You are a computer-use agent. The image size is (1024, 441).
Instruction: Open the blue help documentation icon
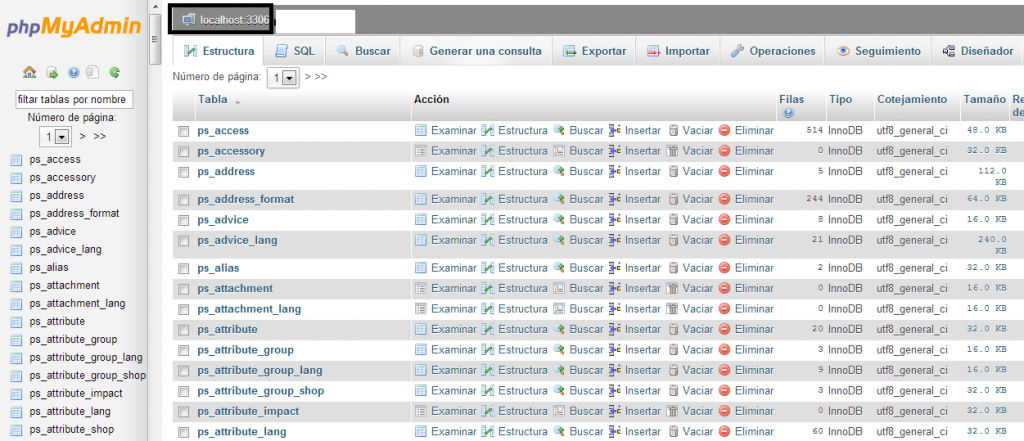click(74, 73)
